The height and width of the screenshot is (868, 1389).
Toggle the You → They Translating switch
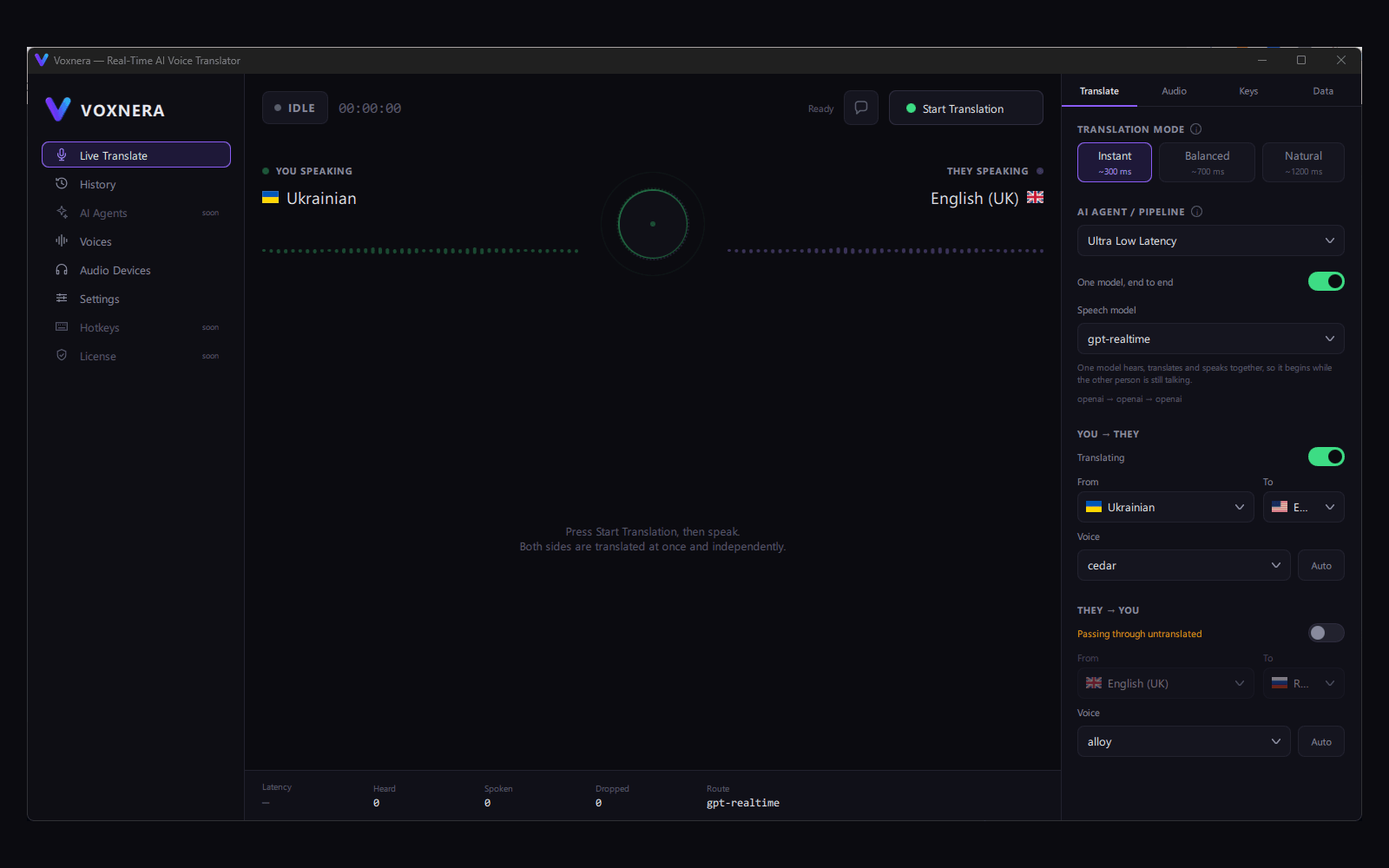coord(1326,457)
